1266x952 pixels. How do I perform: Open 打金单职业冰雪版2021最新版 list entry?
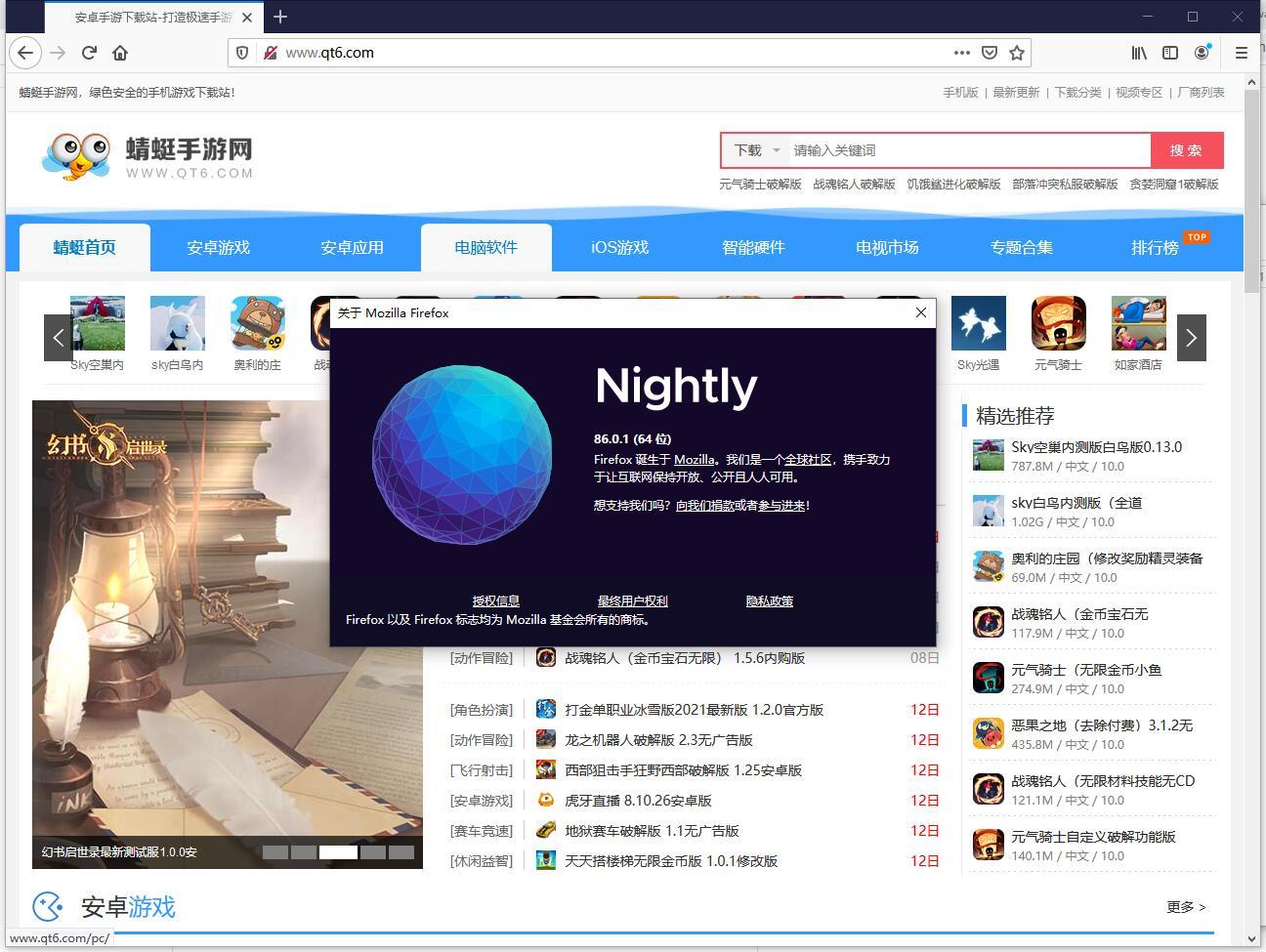point(694,710)
